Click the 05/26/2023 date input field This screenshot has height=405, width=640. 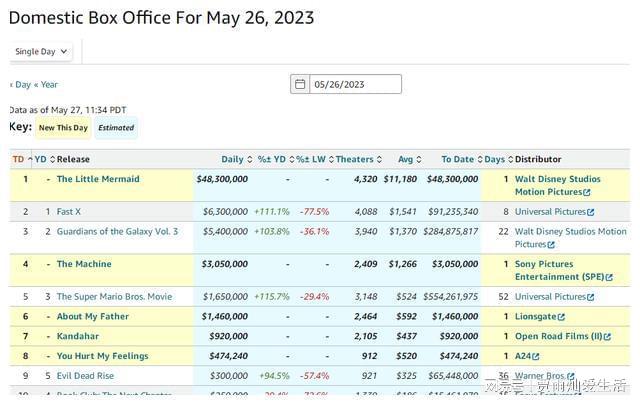pyautogui.click(x=355, y=84)
